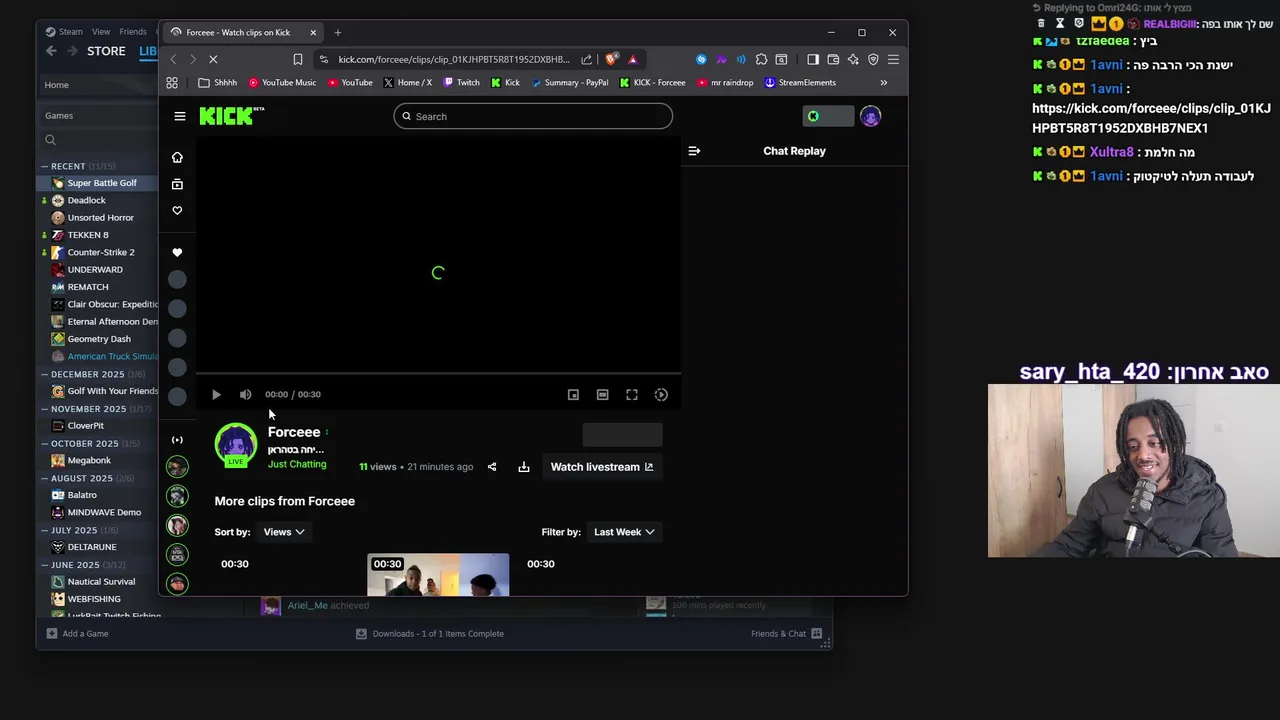The image size is (1280, 720).
Task: Mute the clip volume speaker icon
Action: coord(245,394)
